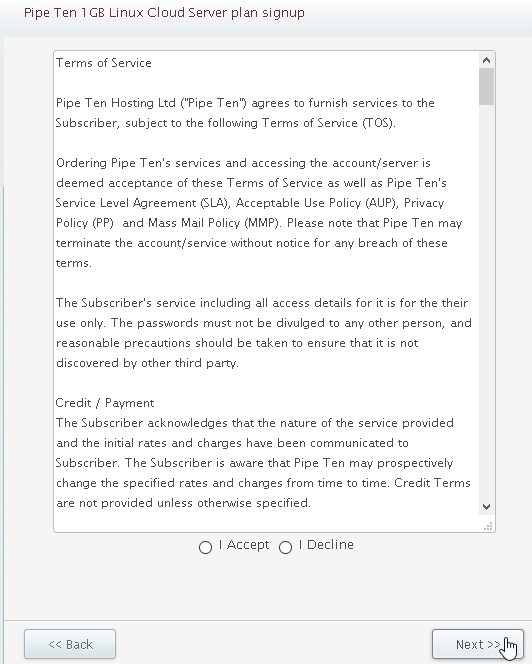Continue with the Next >> button
Viewport: 532px width, 664px height.
[478, 644]
